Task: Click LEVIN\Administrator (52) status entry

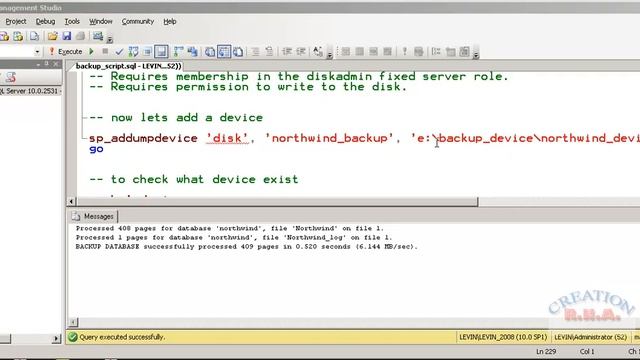Action: click(590, 337)
